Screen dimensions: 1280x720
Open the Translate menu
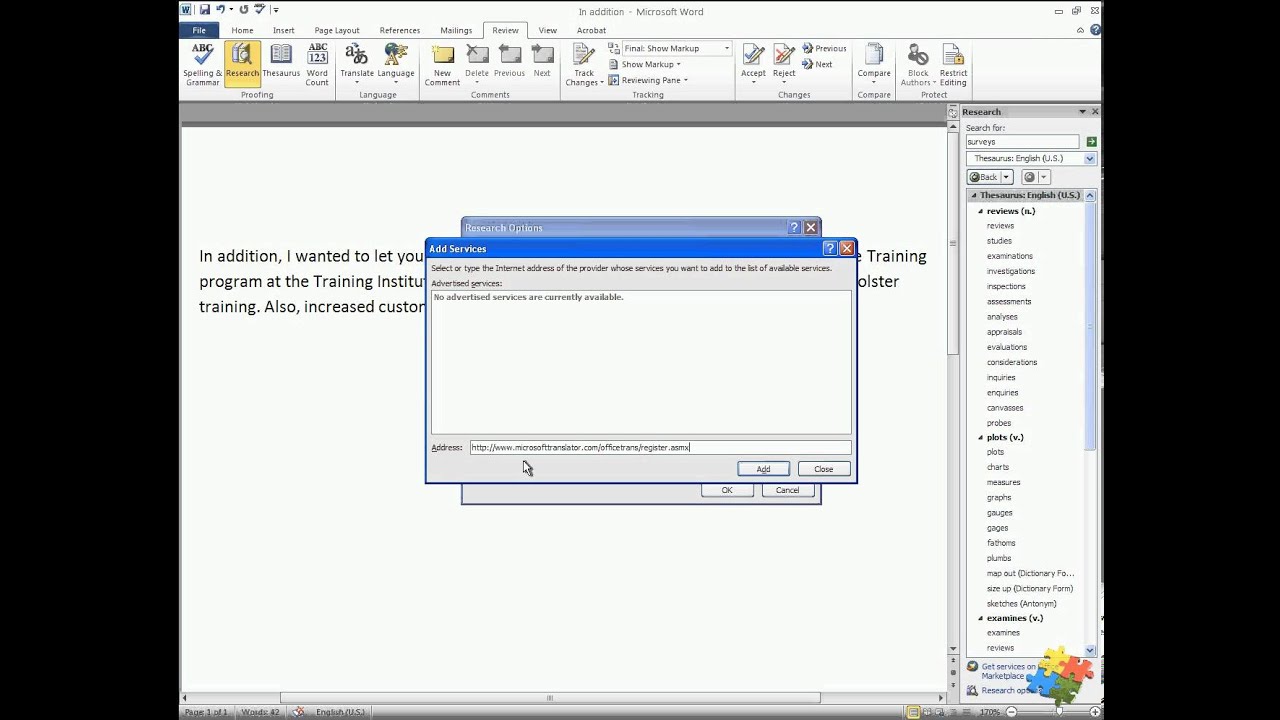tap(356, 65)
